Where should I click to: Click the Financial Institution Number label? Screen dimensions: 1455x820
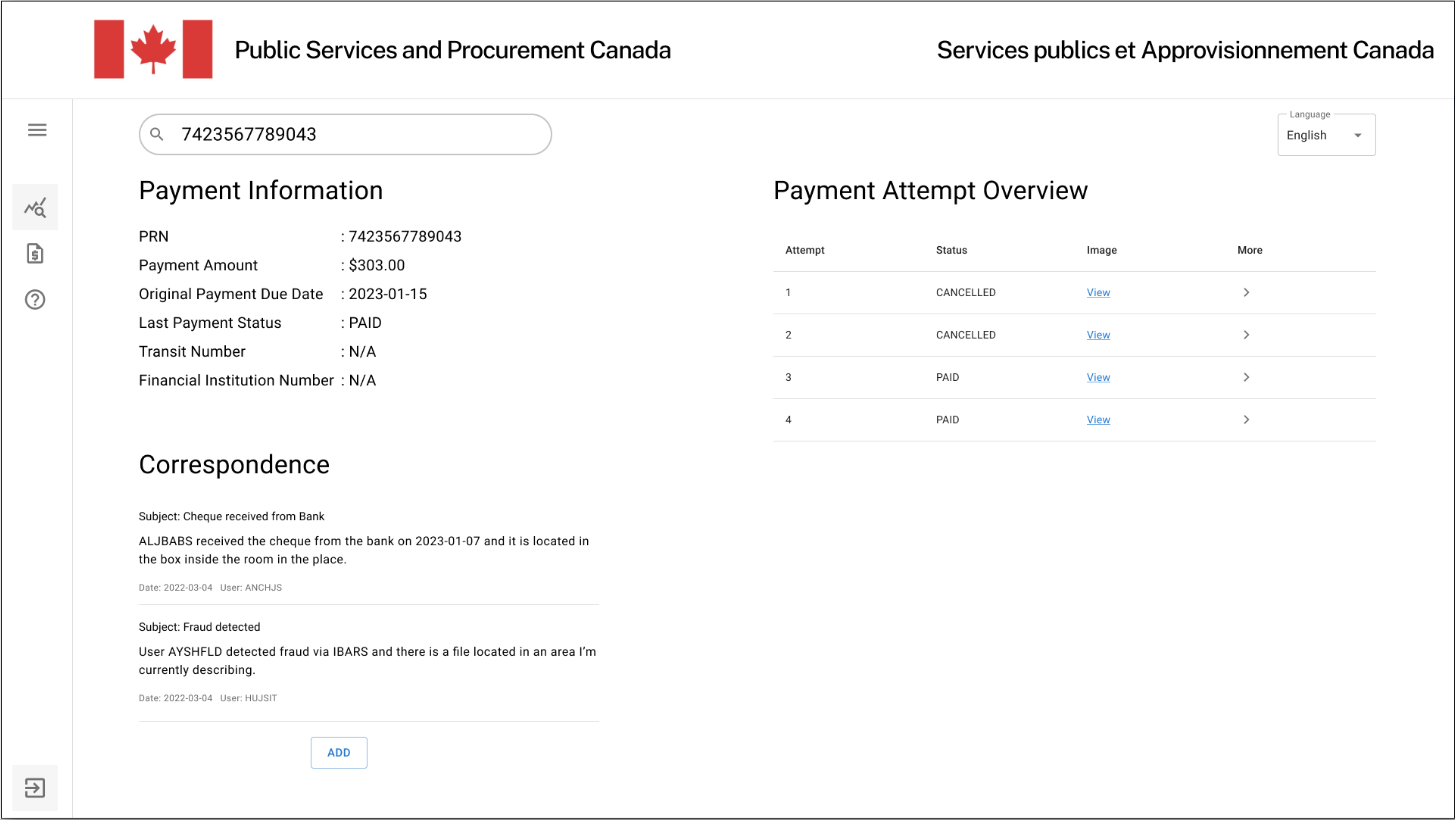(x=236, y=380)
